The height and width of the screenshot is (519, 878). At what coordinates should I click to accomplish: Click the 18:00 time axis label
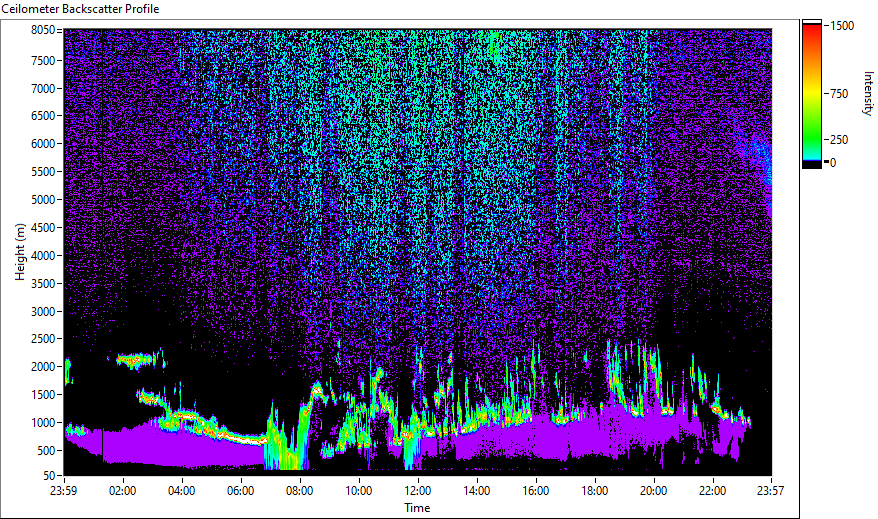pyautogui.click(x=595, y=491)
